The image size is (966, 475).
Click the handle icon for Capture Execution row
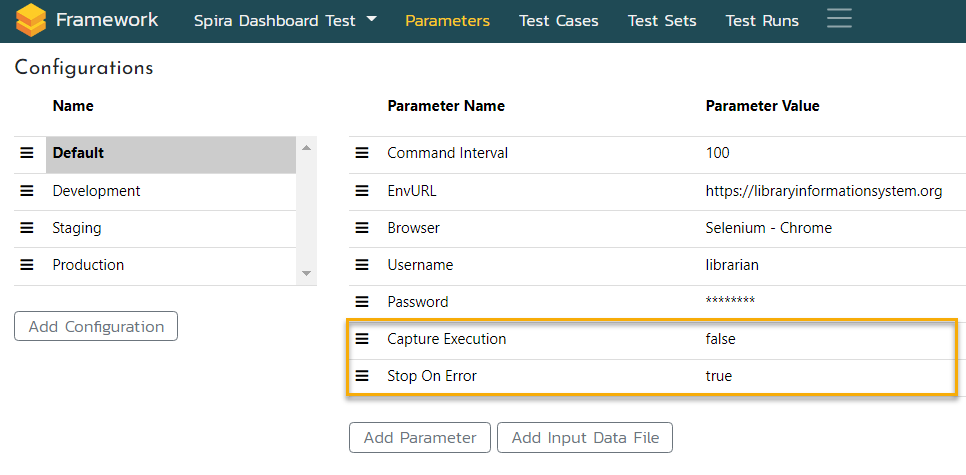pos(362,339)
